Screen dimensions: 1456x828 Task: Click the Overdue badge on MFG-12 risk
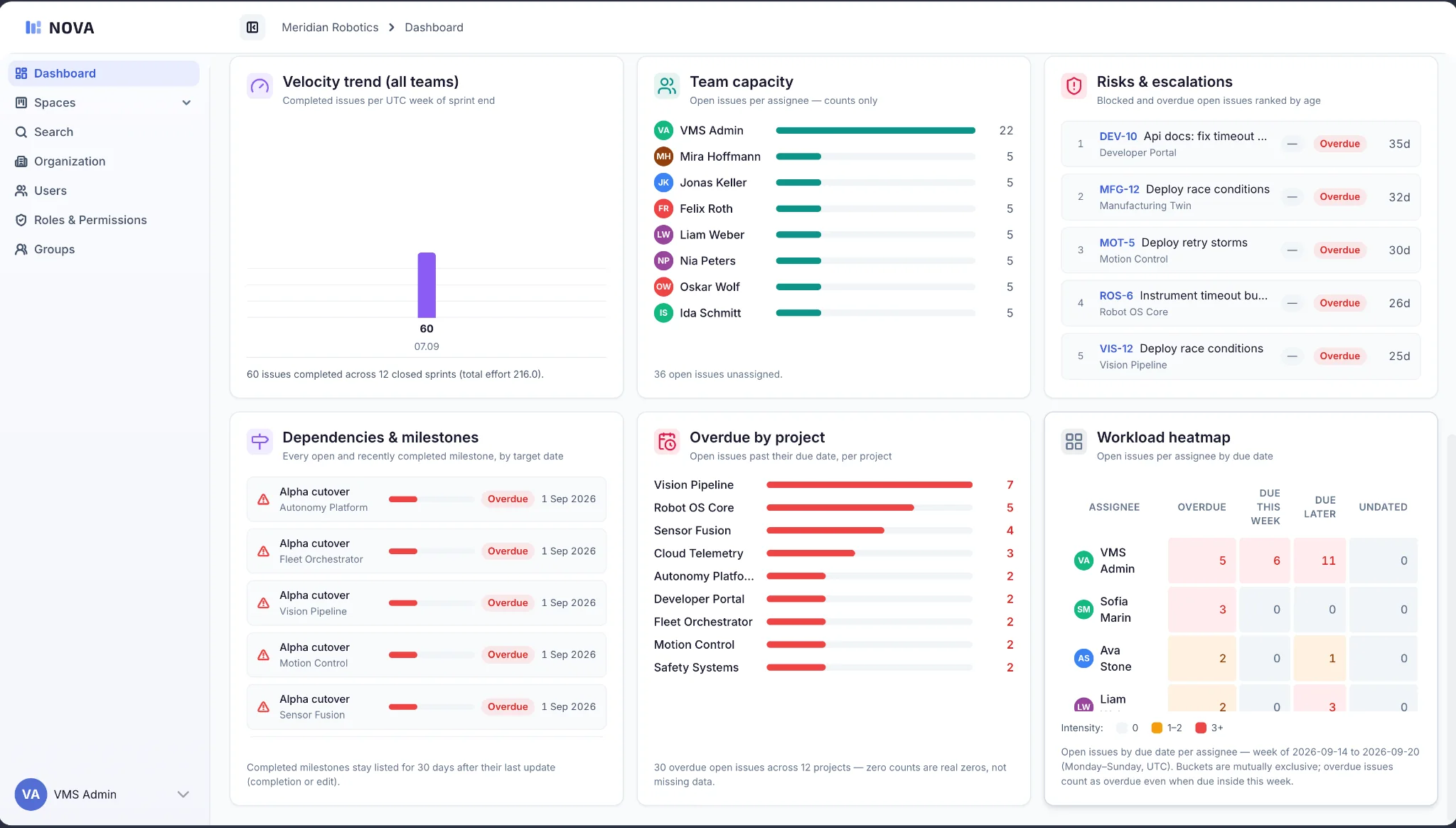pyautogui.click(x=1339, y=197)
